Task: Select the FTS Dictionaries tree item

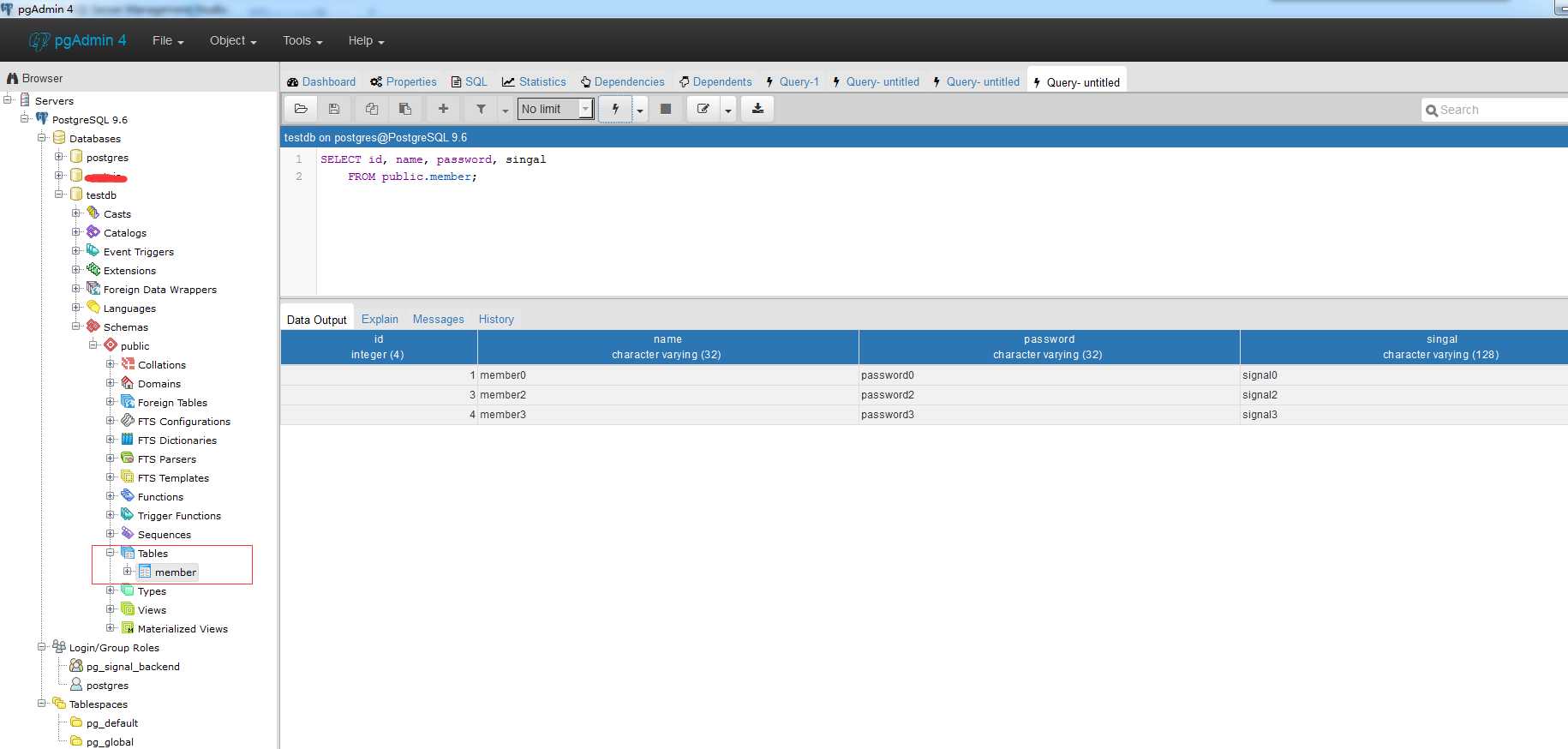Action: pos(177,440)
